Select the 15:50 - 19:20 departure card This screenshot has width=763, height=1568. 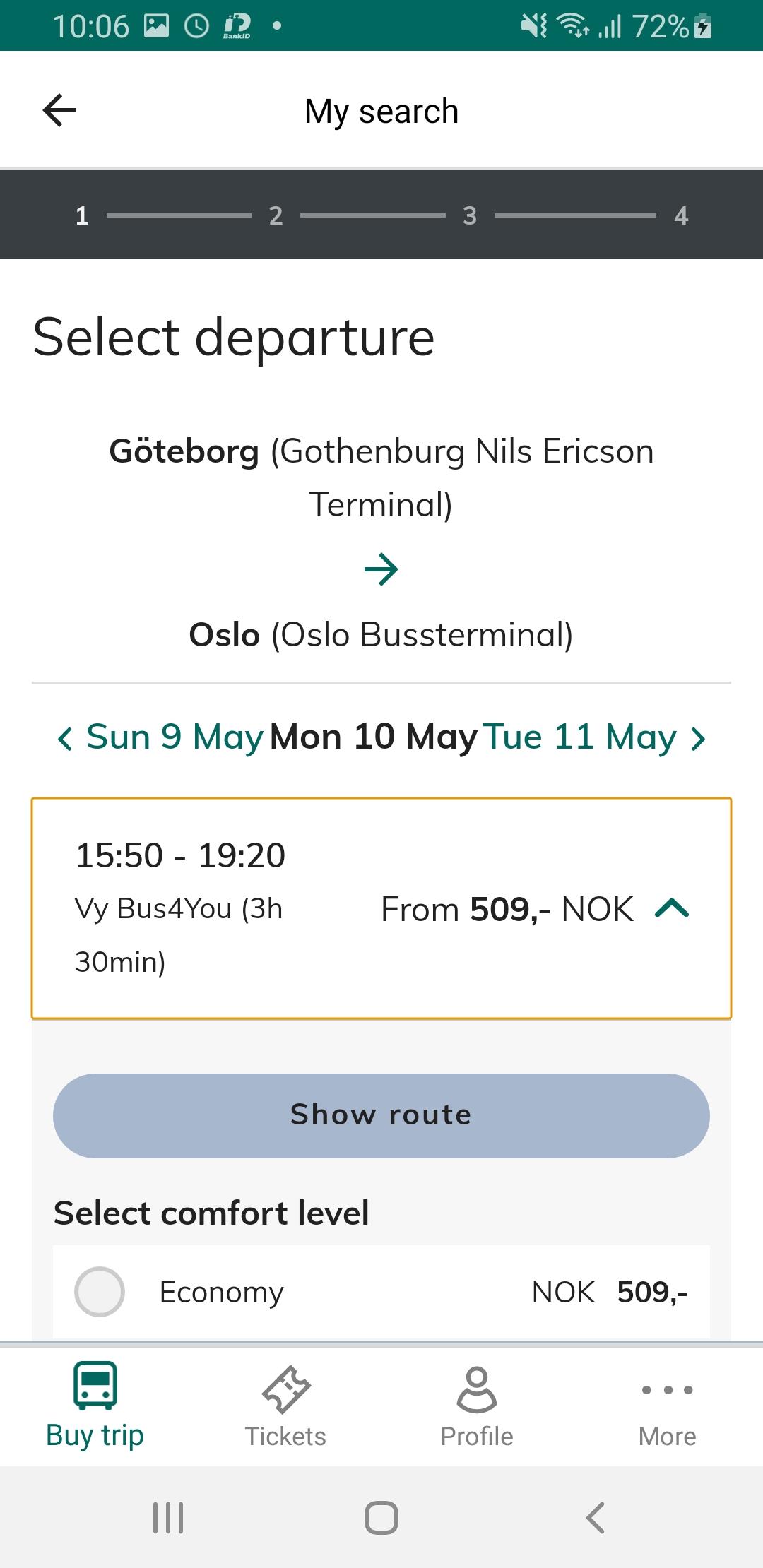[283, 908]
